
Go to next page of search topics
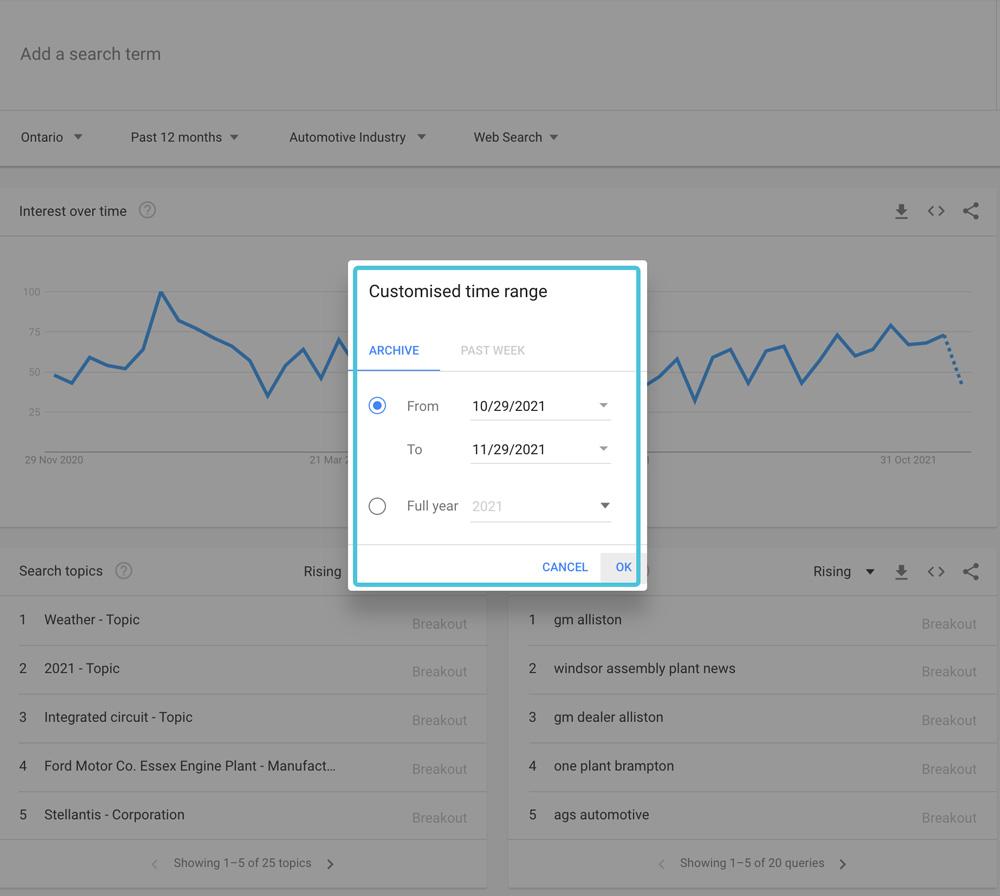331,864
